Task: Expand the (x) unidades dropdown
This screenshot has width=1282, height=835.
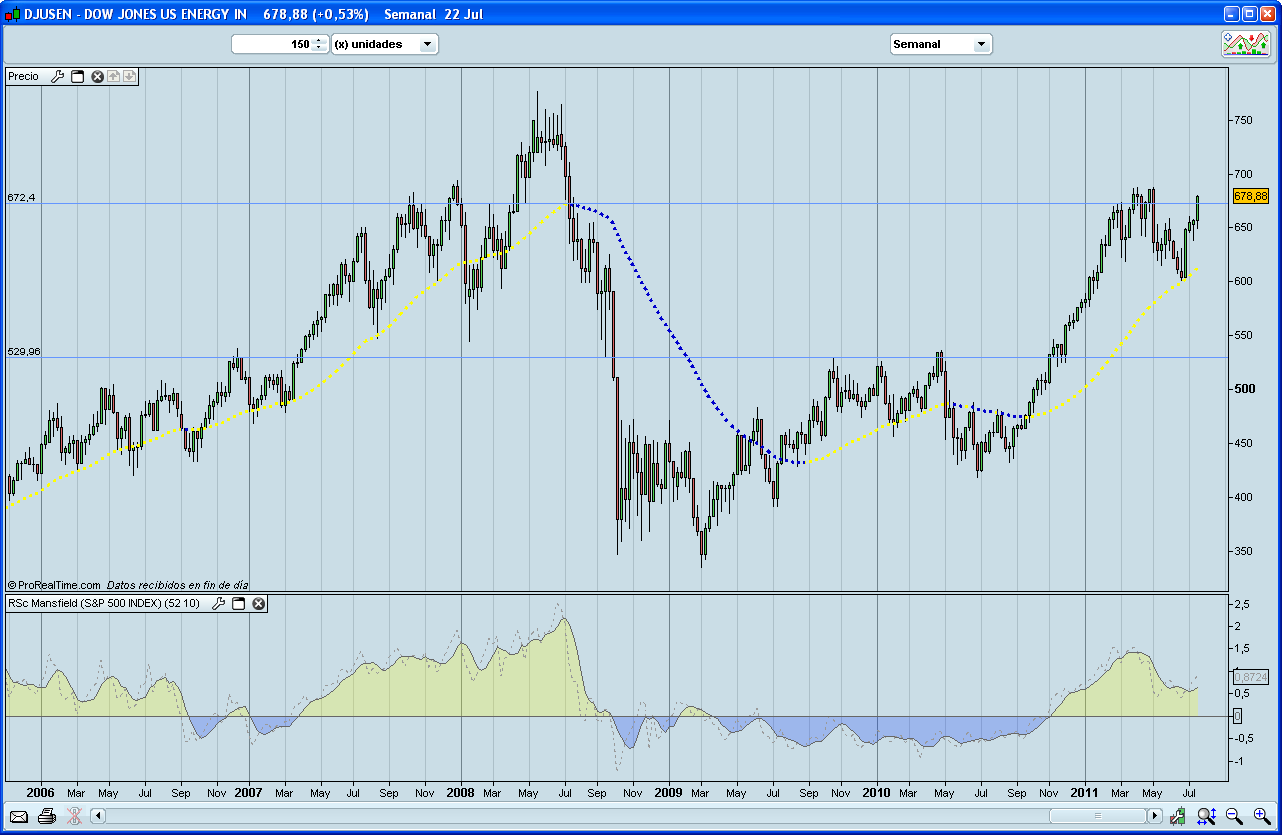Action: pyautogui.click(x=427, y=44)
